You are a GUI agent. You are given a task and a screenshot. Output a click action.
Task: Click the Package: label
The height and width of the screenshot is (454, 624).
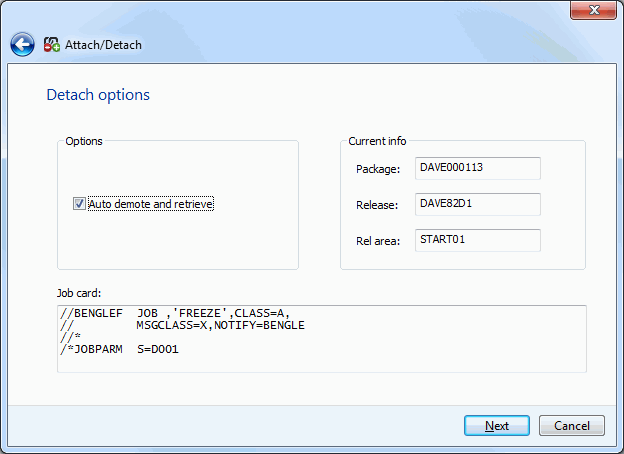(378, 169)
